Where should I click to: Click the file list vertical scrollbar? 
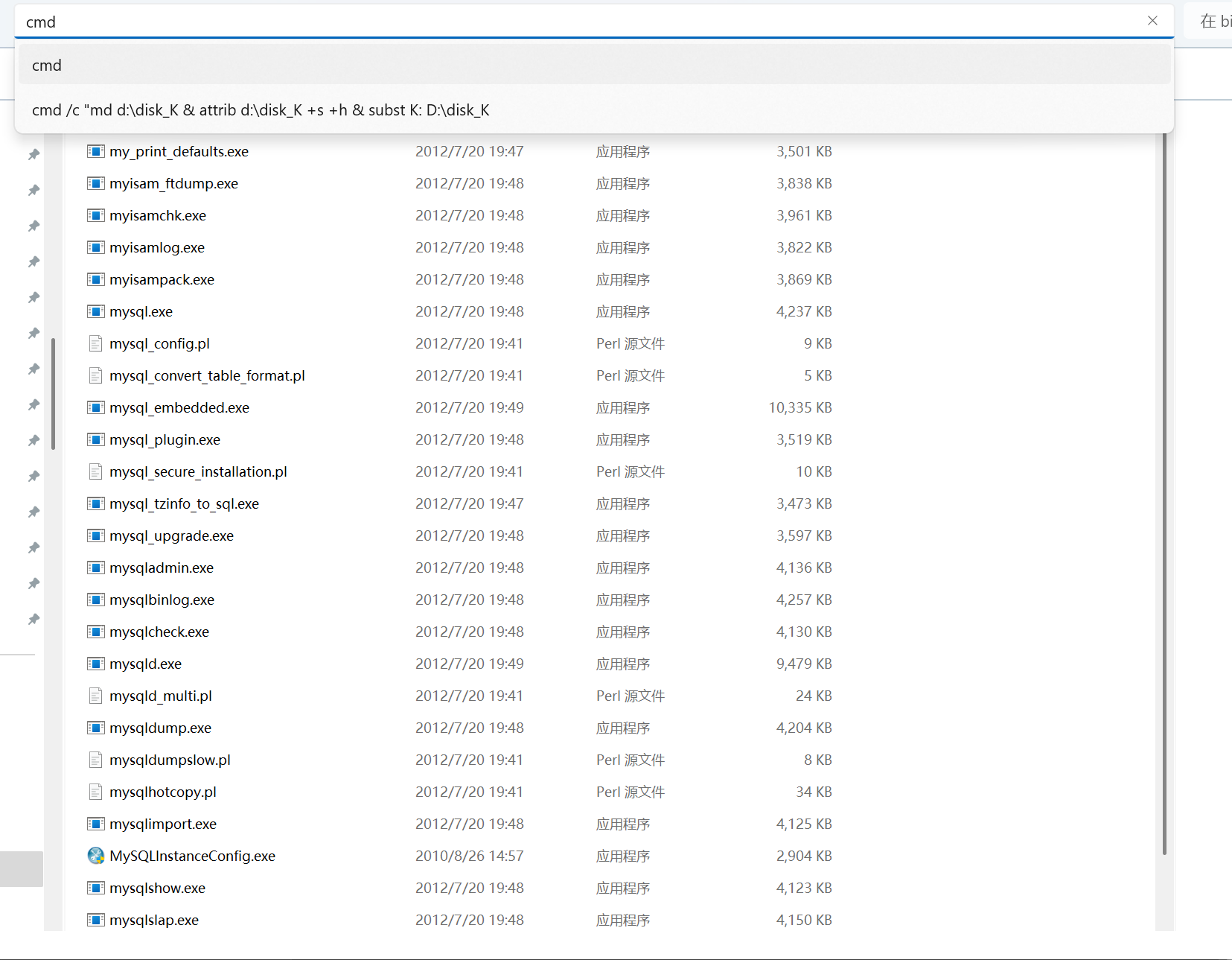[x=1164, y=492]
